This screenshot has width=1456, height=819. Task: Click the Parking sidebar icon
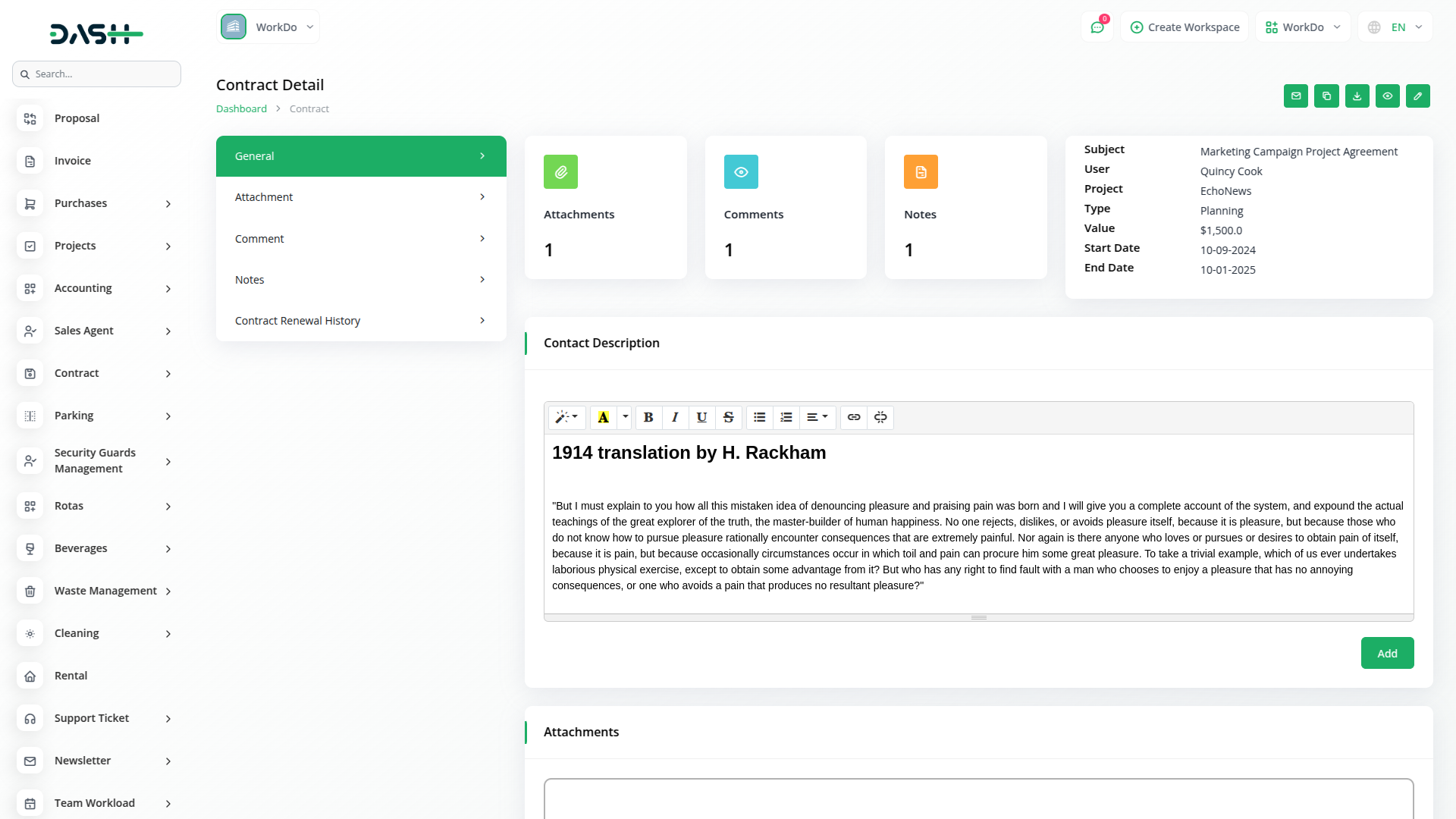30,416
